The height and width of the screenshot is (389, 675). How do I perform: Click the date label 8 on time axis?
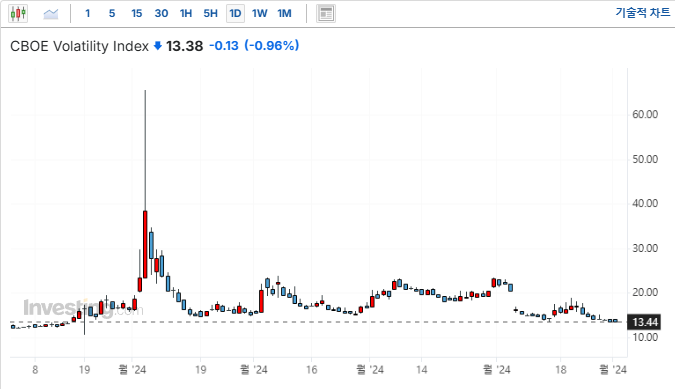35,370
